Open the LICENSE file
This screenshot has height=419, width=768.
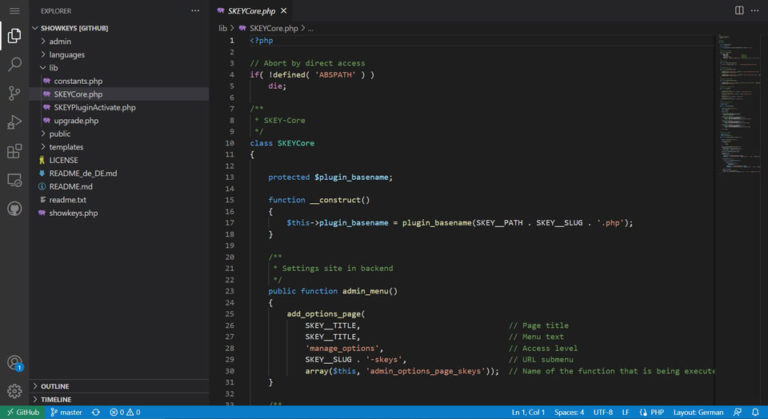pos(120,160)
